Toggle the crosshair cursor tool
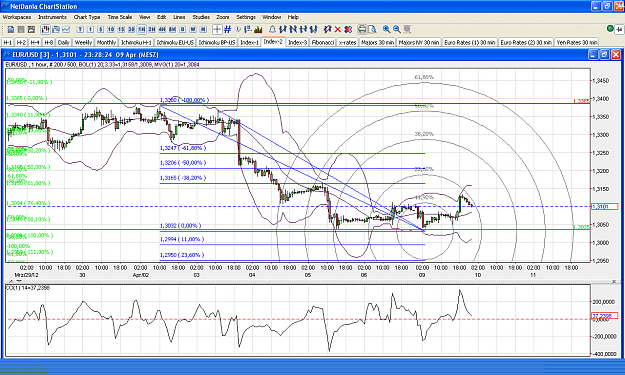 [217, 29]
